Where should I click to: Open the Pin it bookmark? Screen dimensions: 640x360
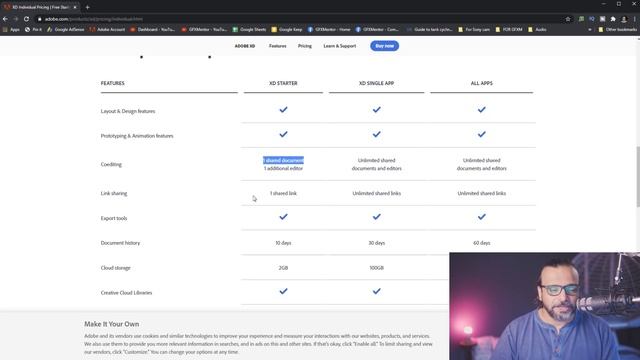coord(33,29)
